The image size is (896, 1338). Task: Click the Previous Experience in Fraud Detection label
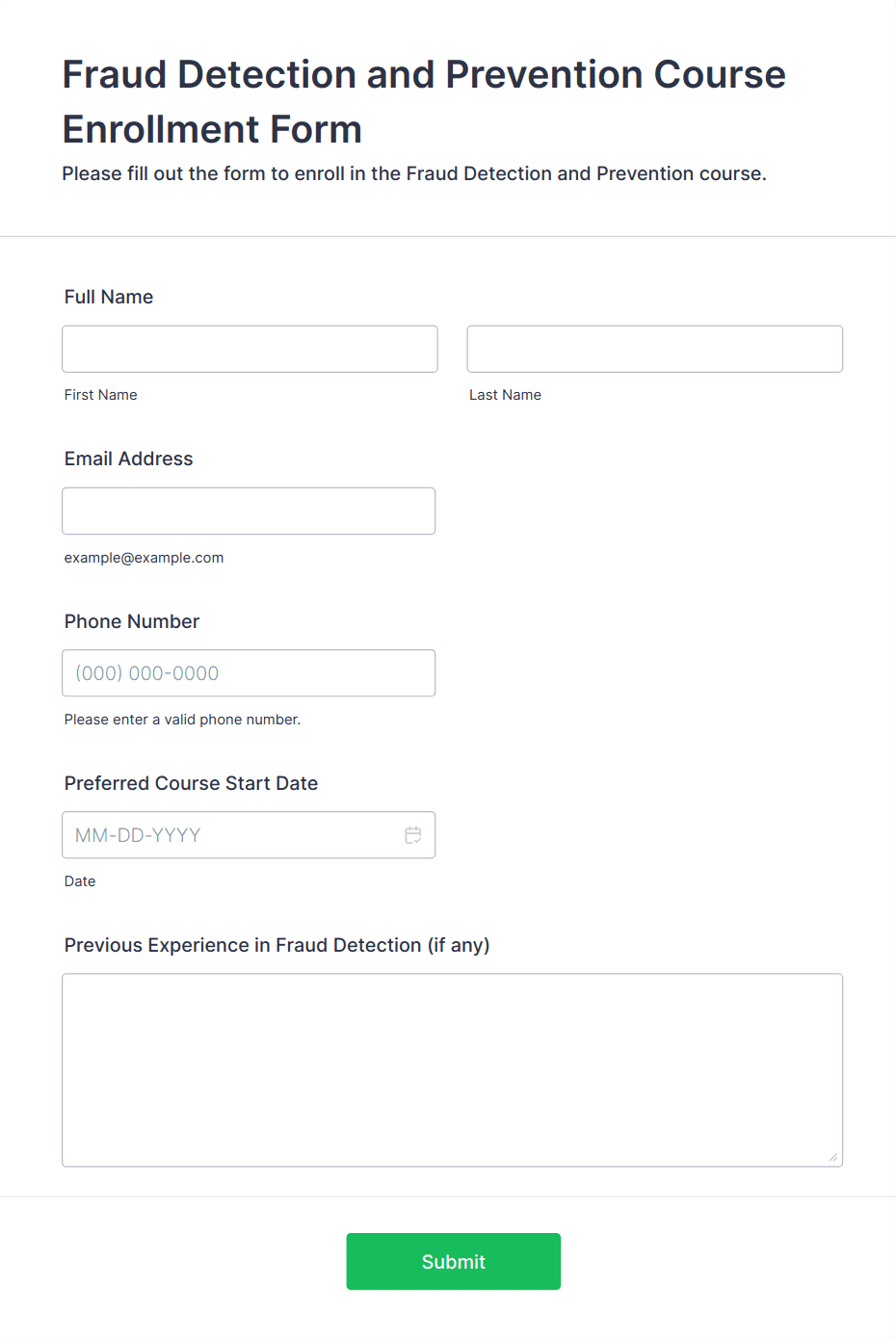pos(277,945)
